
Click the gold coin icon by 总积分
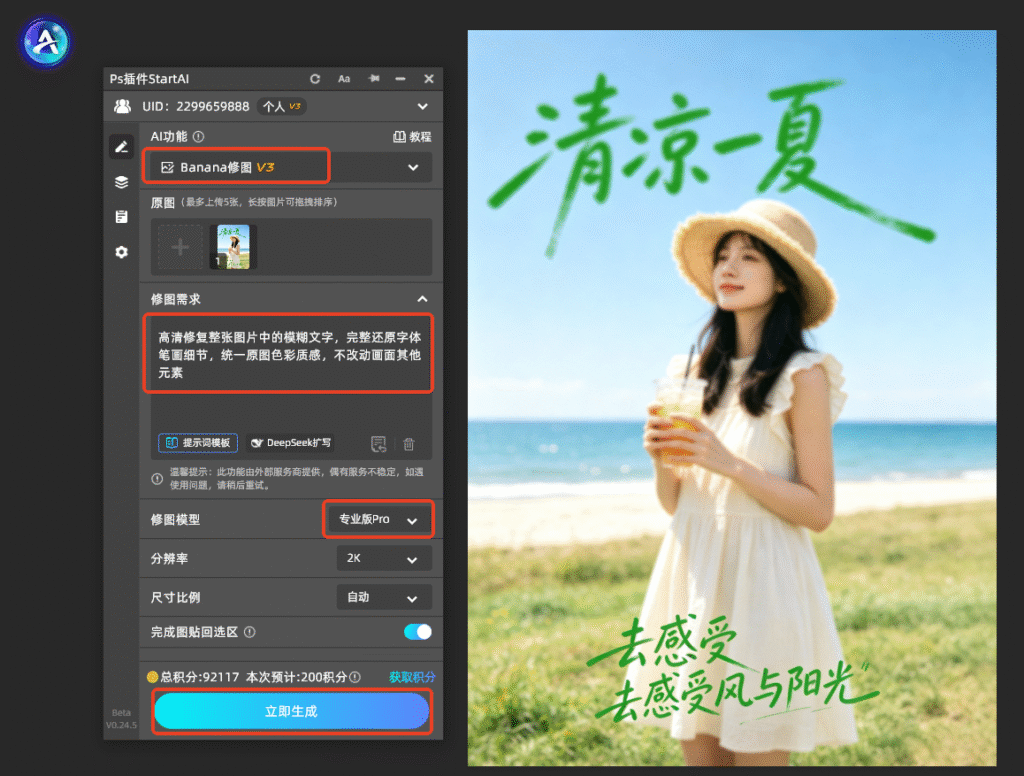(152, 677)
